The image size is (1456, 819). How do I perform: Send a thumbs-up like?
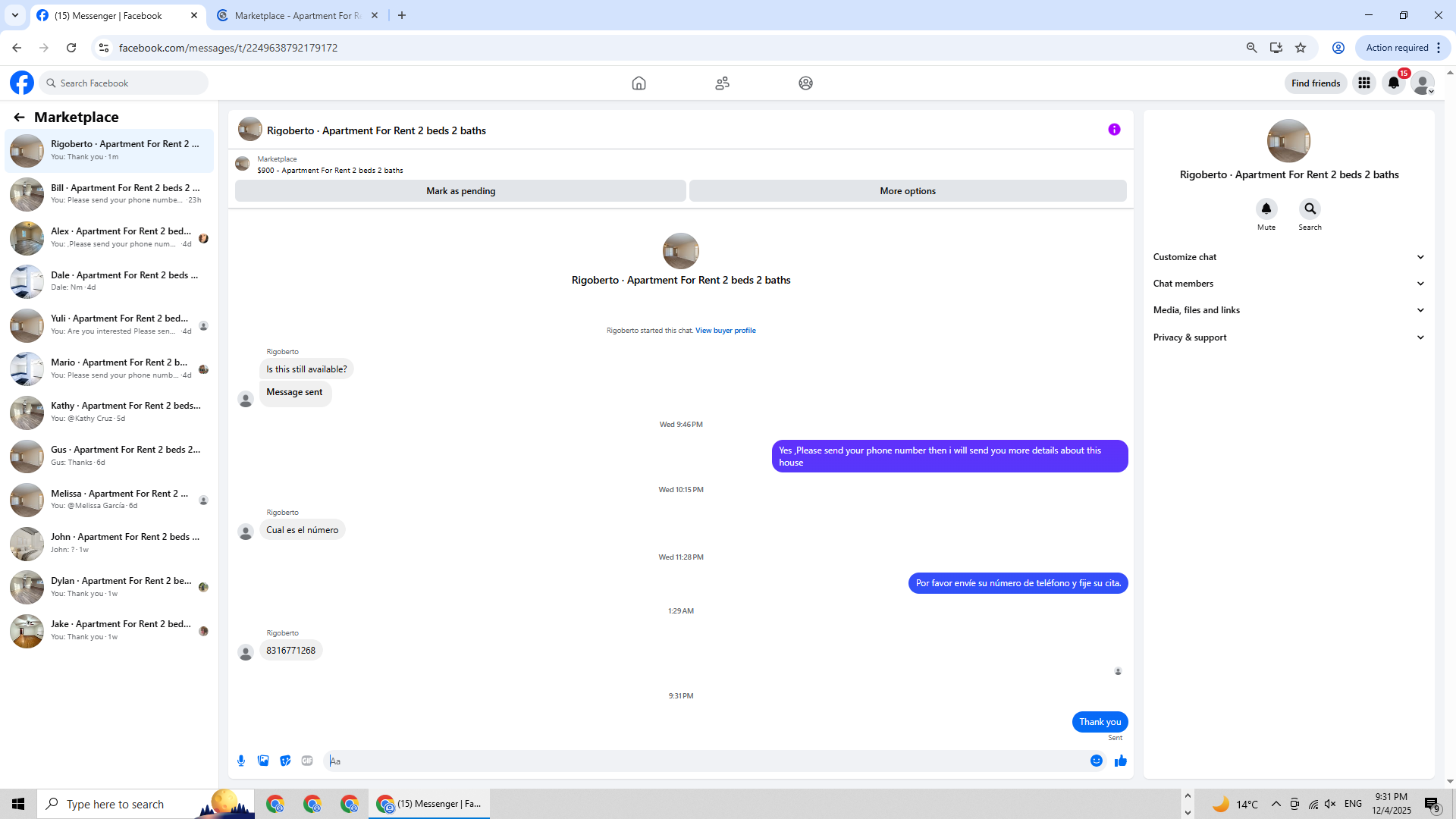[1121, 761]
